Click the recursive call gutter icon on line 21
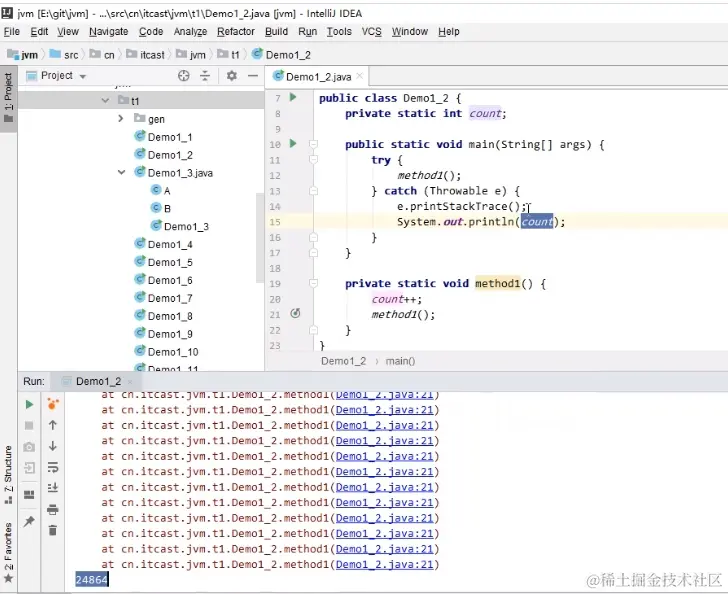Viewport: 728px width, 594px height. point(295,313)
